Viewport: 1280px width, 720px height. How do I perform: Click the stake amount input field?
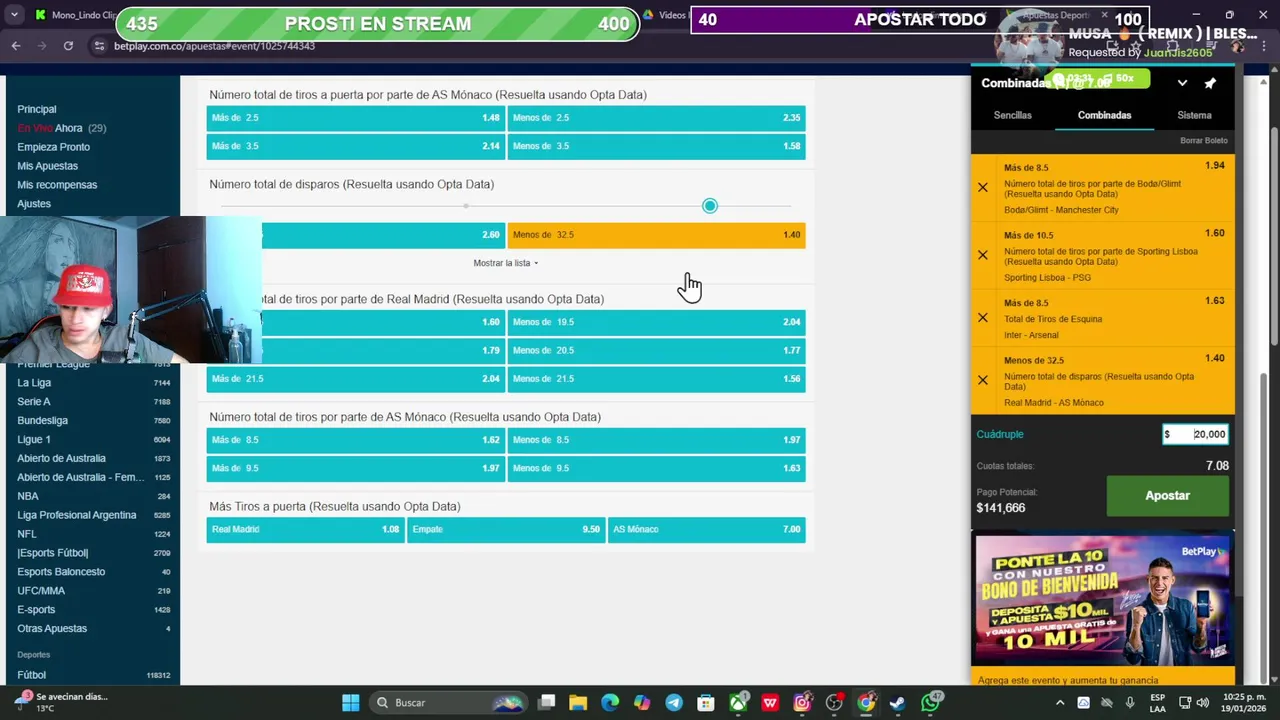[x=1195, y=434]
